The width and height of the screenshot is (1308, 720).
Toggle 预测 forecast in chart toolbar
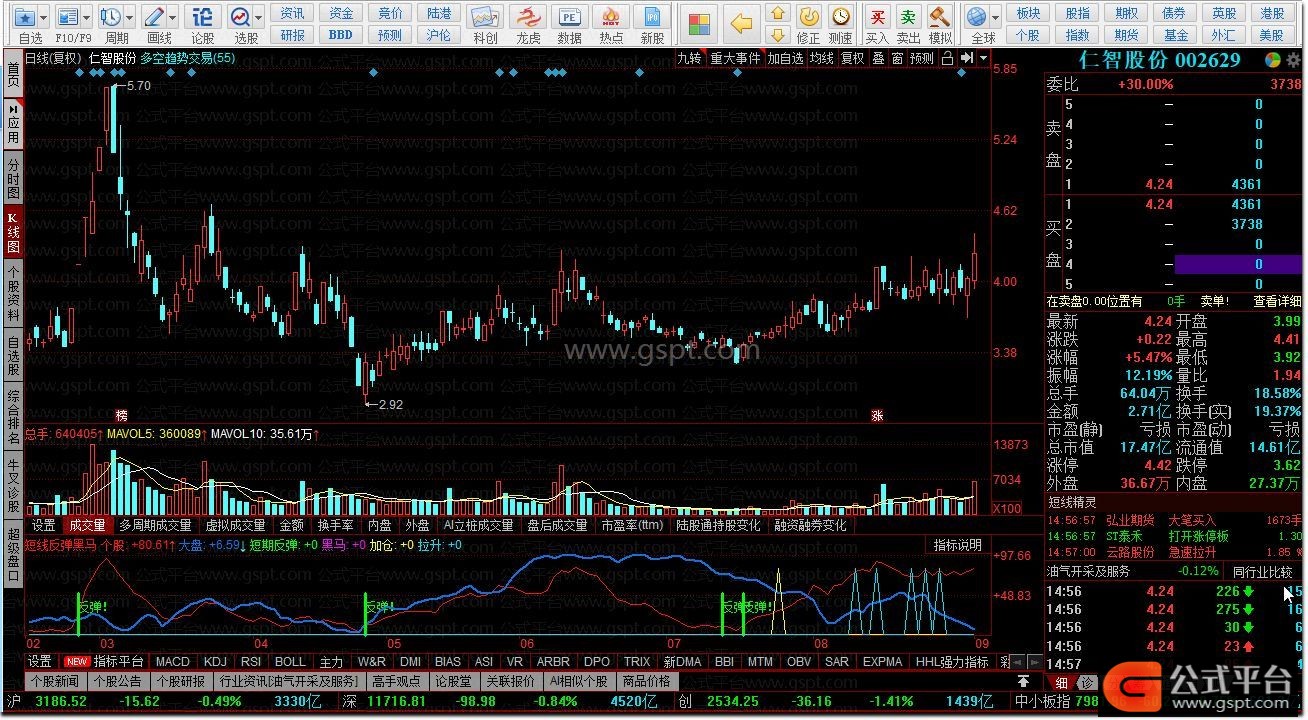coord(922,59)
